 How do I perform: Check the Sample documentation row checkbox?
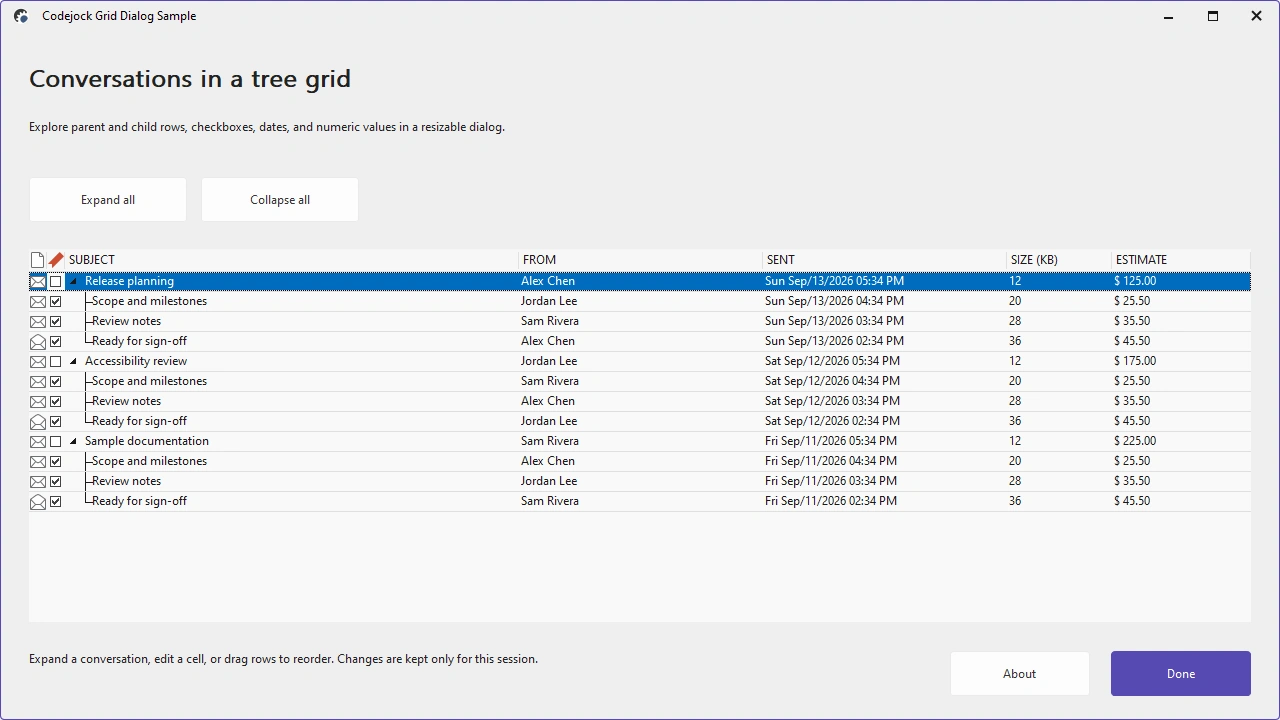tap(56, 442)
